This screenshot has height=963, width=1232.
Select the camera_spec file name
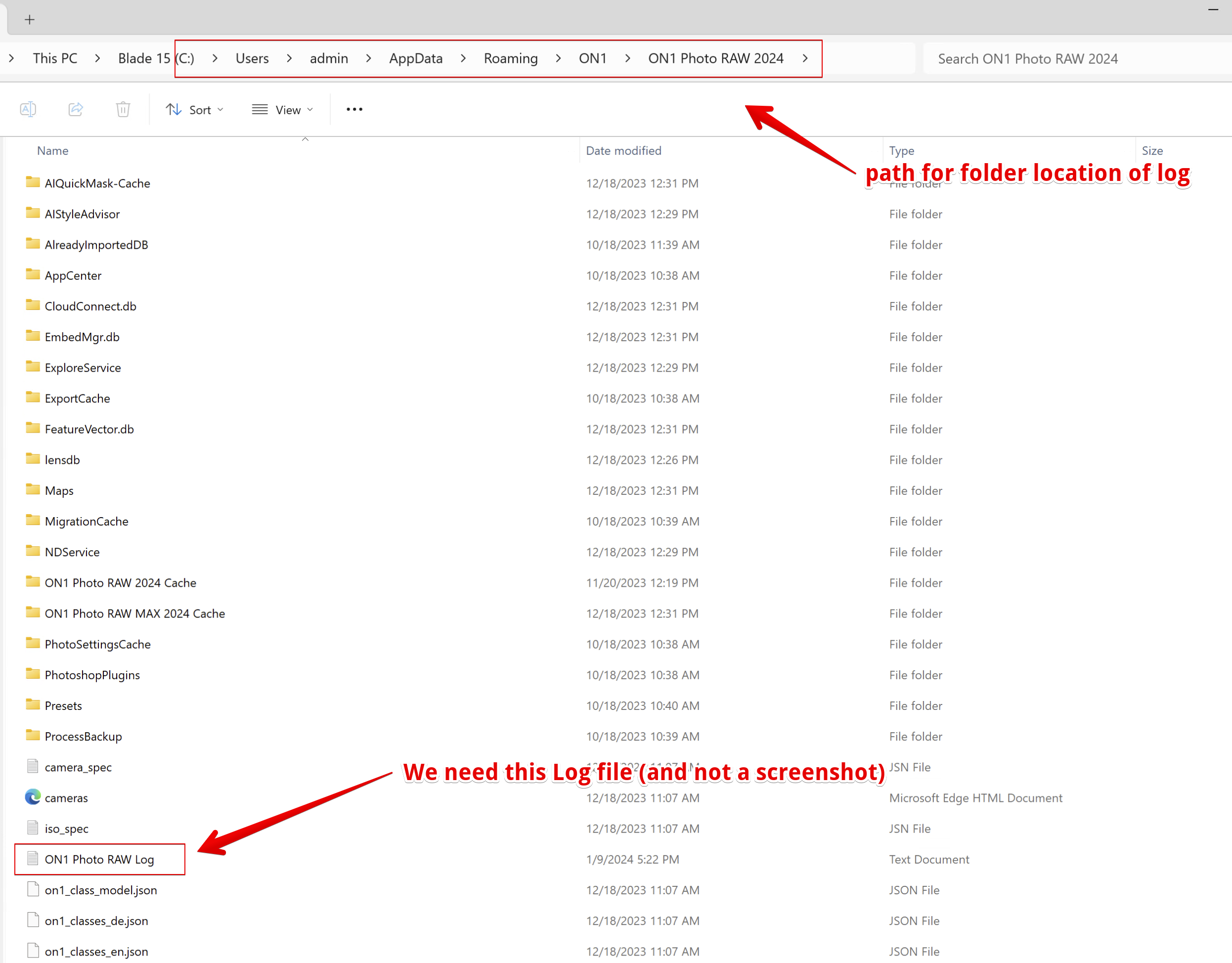click(x=79, y=767)
